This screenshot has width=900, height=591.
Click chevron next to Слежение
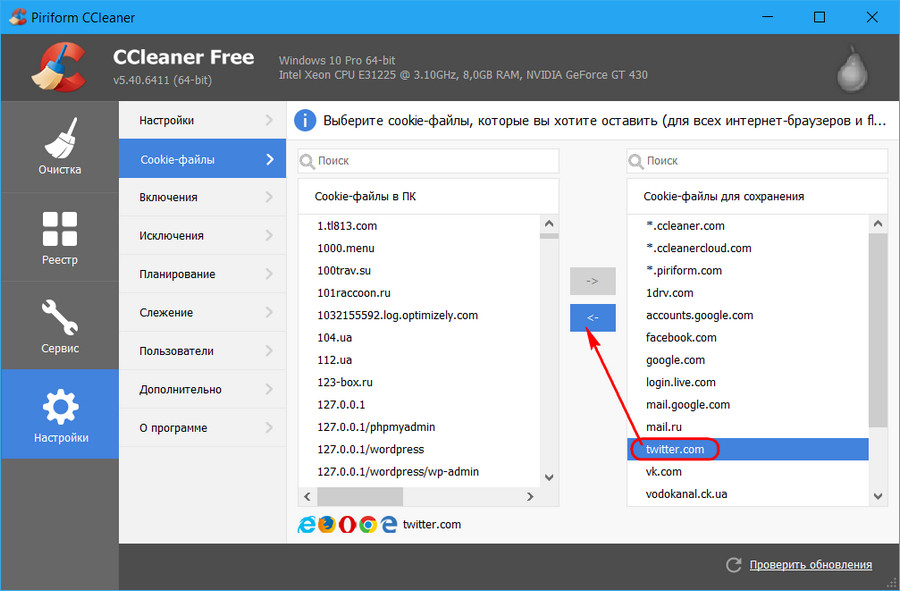pos(269,312)
